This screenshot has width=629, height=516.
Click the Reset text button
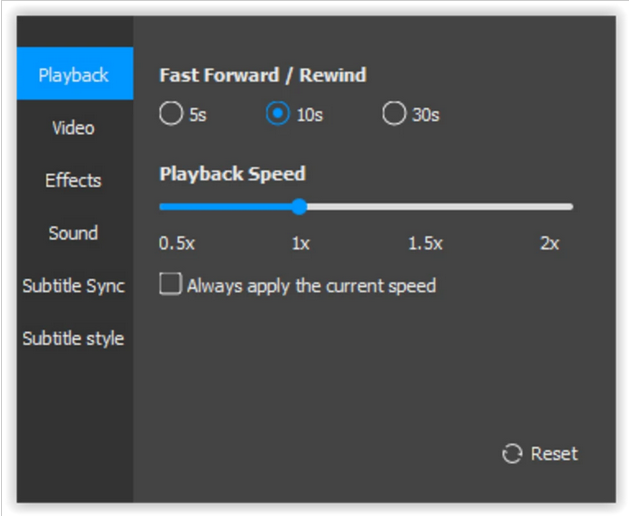(554, 454)
